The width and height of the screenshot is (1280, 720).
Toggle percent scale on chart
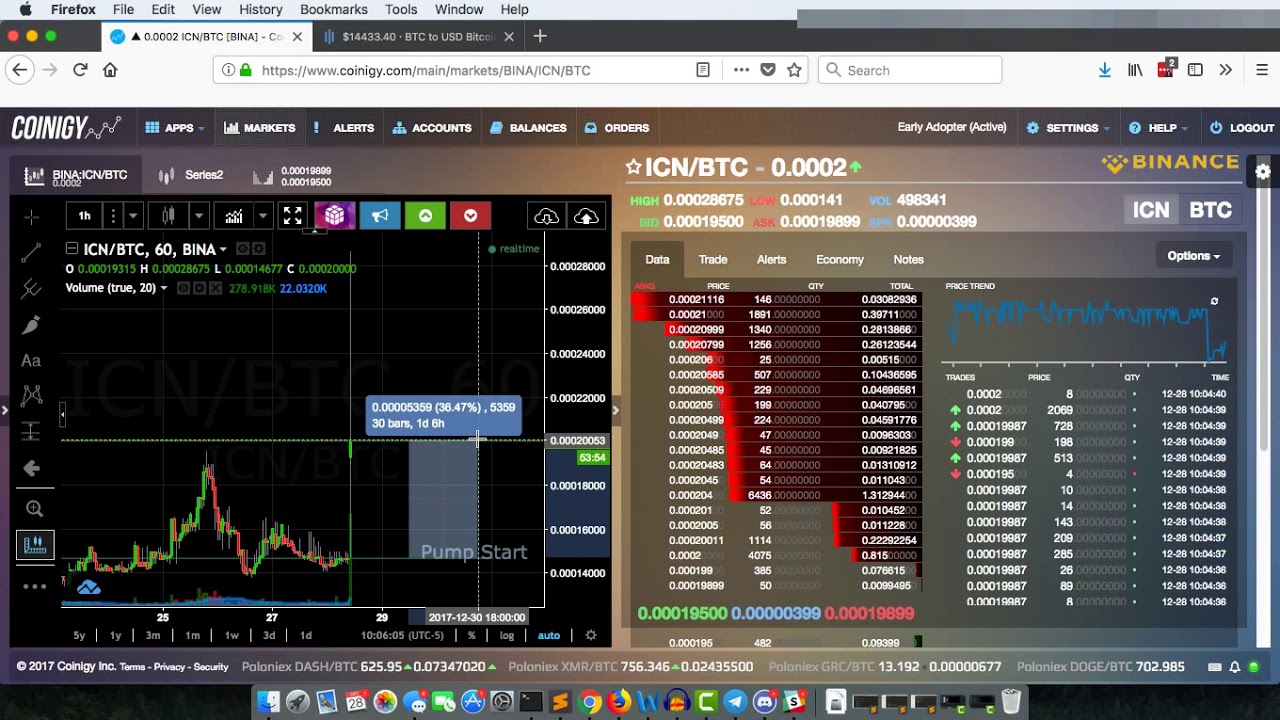tap(471, 635)
